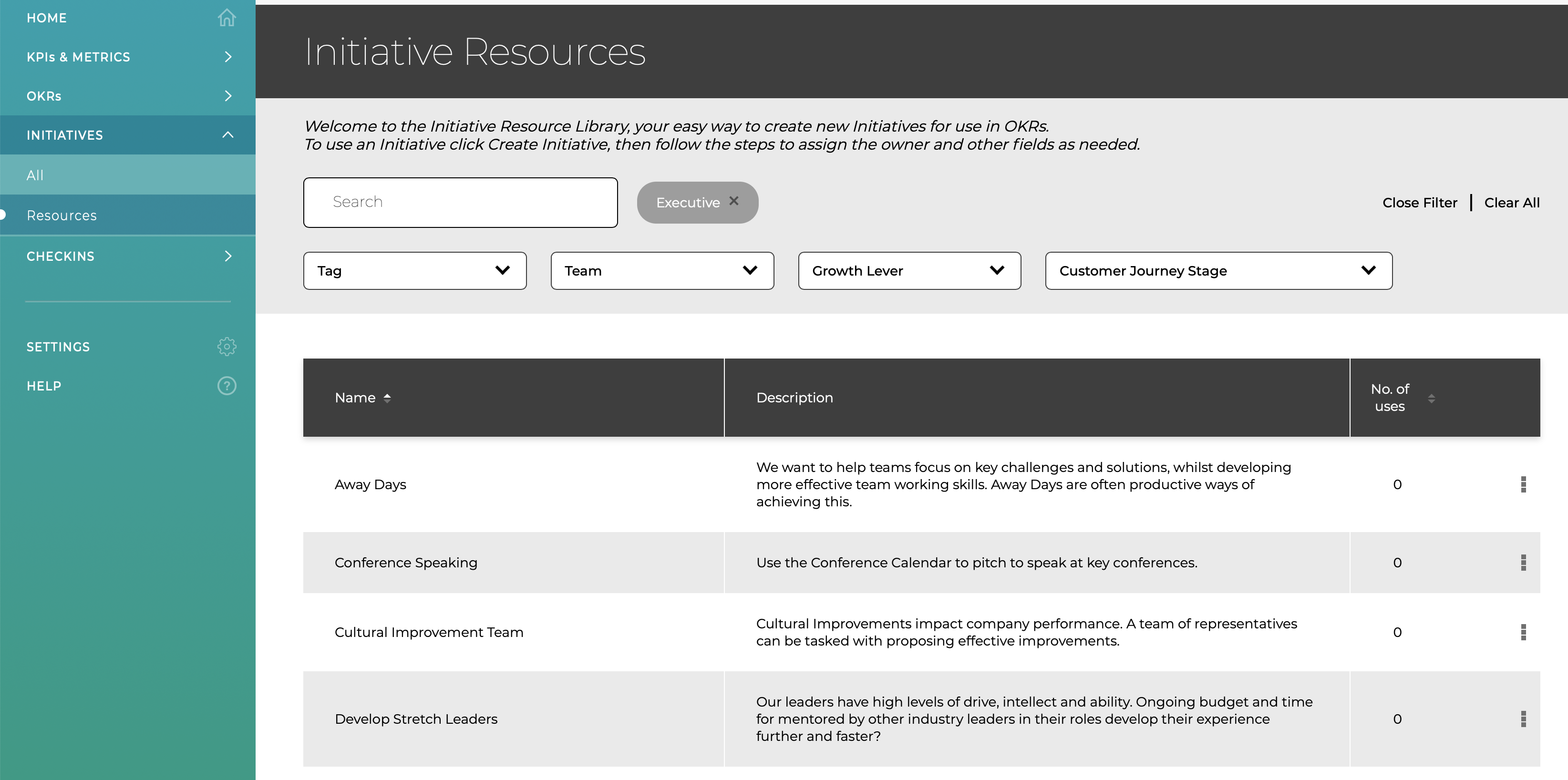
Task: Click the Home house icon
Action: 227,18
